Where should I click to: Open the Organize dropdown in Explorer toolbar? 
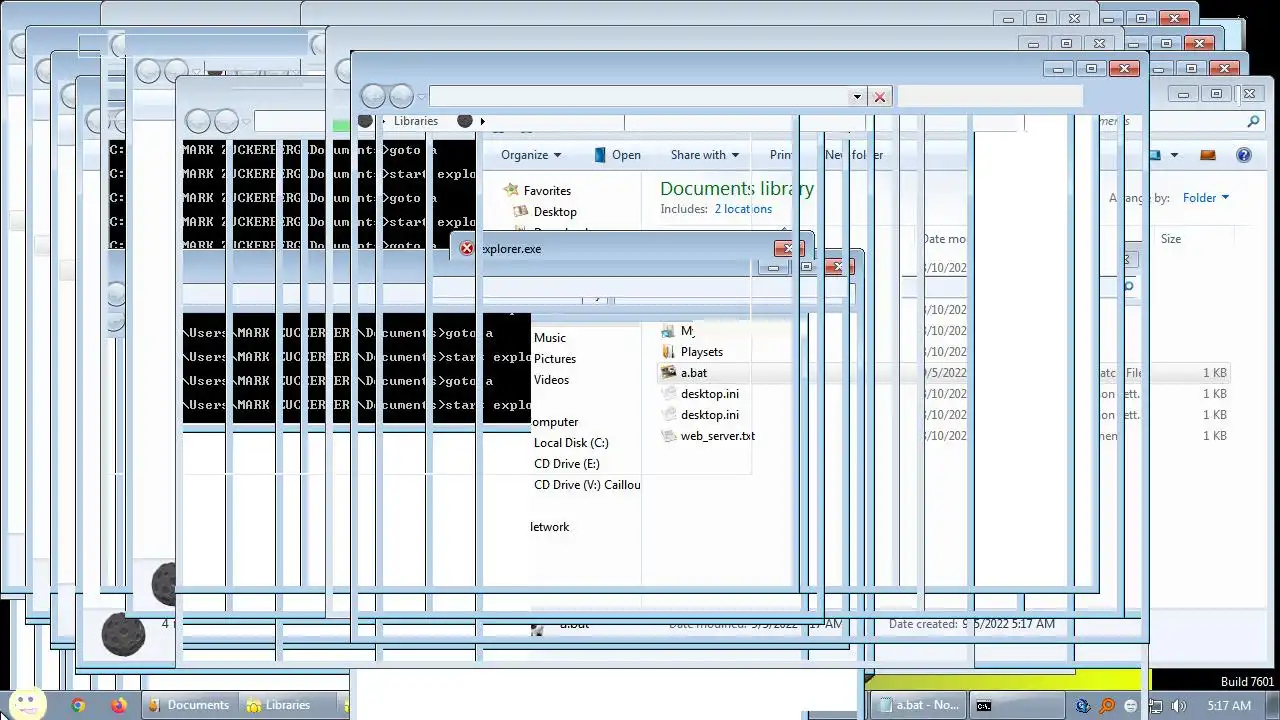click(531, 155)
